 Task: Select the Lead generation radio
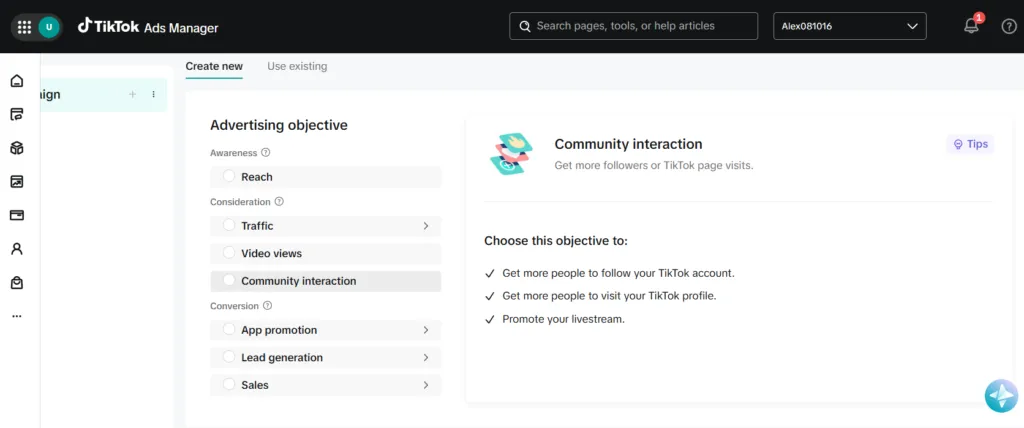(229, 357)
